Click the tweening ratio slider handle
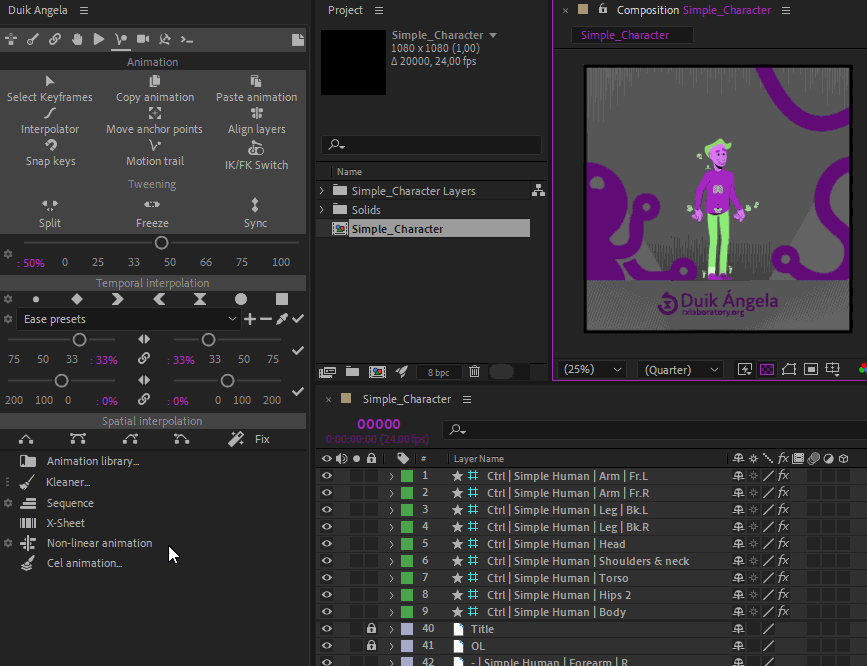867x666 pixels. click(161, 243)
